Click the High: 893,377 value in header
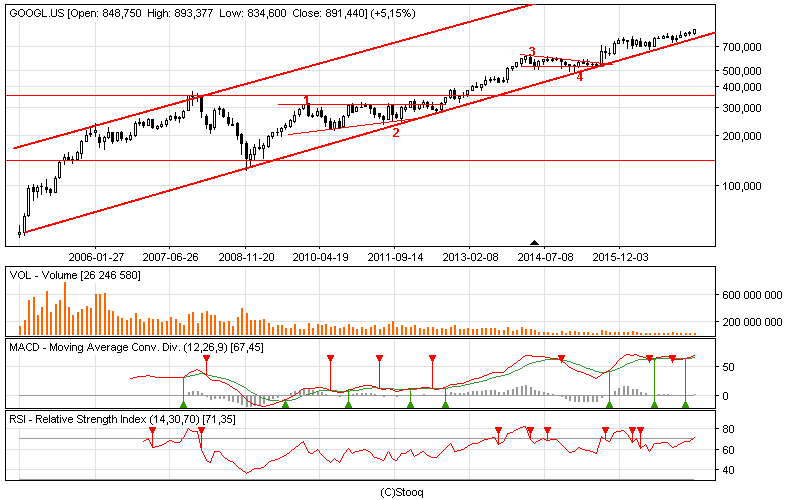This screenshot has height=500, width=800. pyautogui.click(x=180, y=13)
